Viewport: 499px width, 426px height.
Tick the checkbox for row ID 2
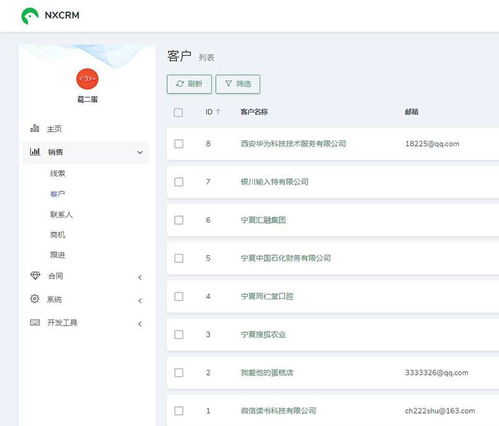(179, 372)
